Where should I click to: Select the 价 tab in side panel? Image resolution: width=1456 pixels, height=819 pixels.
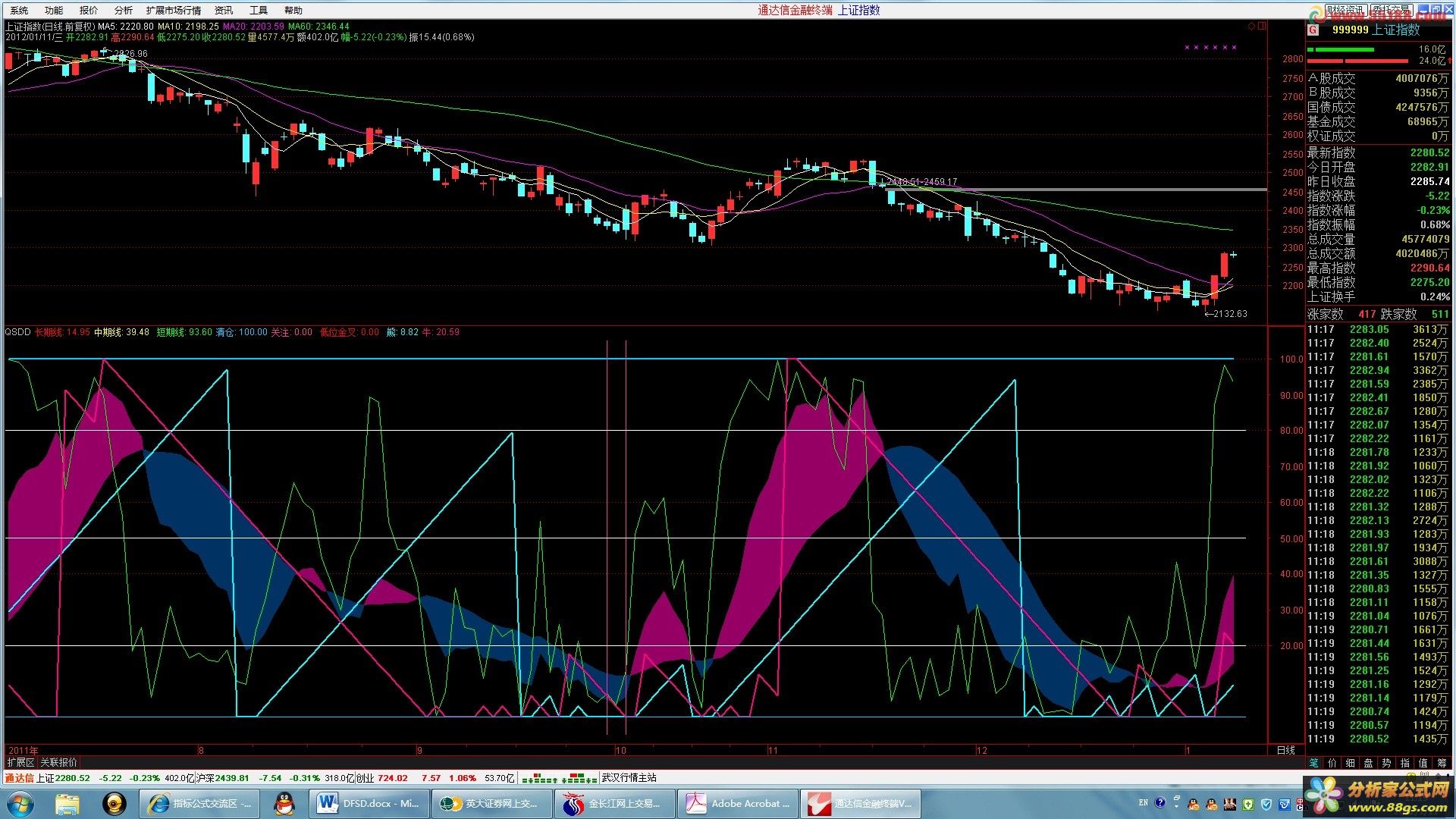pos(1332,763)
